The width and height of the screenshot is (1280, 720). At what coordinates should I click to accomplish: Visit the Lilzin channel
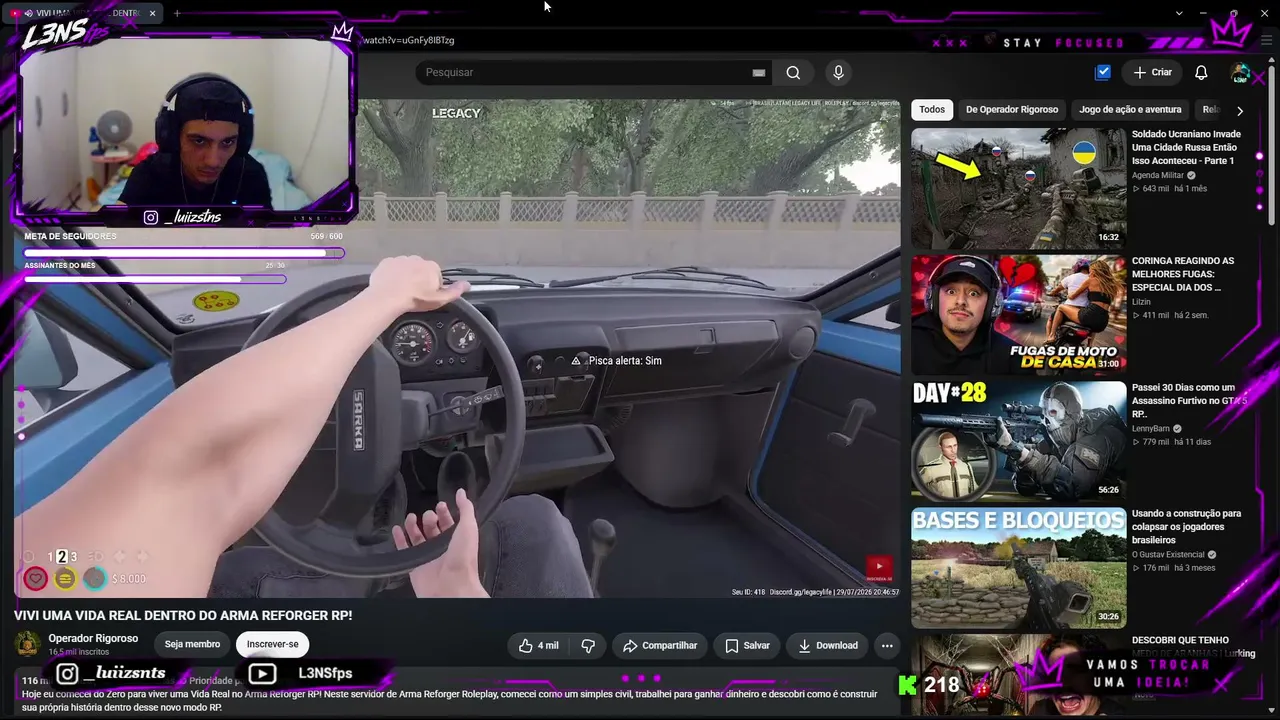click(x=1143, y=302)
